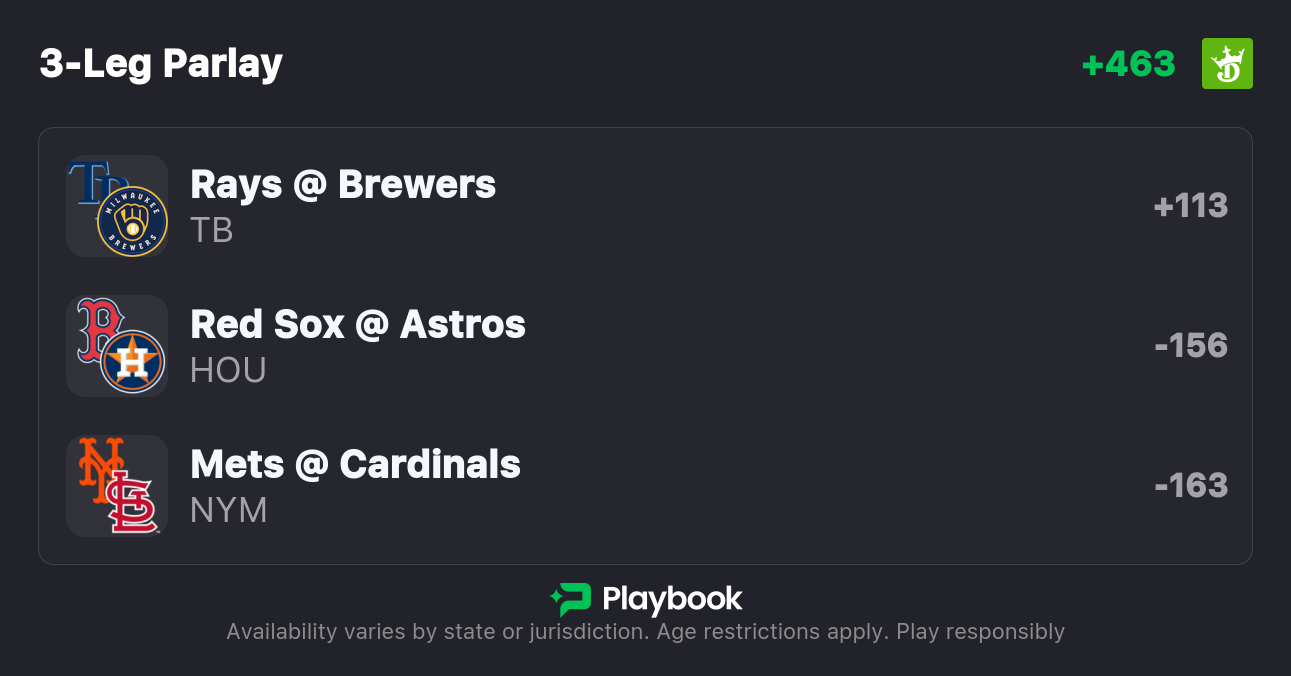
Task: Click the NYM pick label
Action: point(229,511)
